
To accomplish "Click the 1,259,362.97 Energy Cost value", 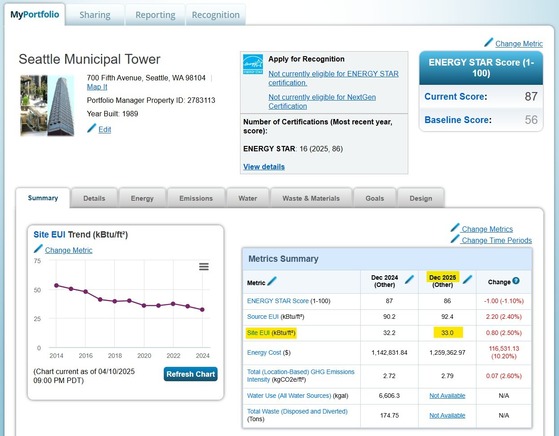I will [x=447, y=353].
